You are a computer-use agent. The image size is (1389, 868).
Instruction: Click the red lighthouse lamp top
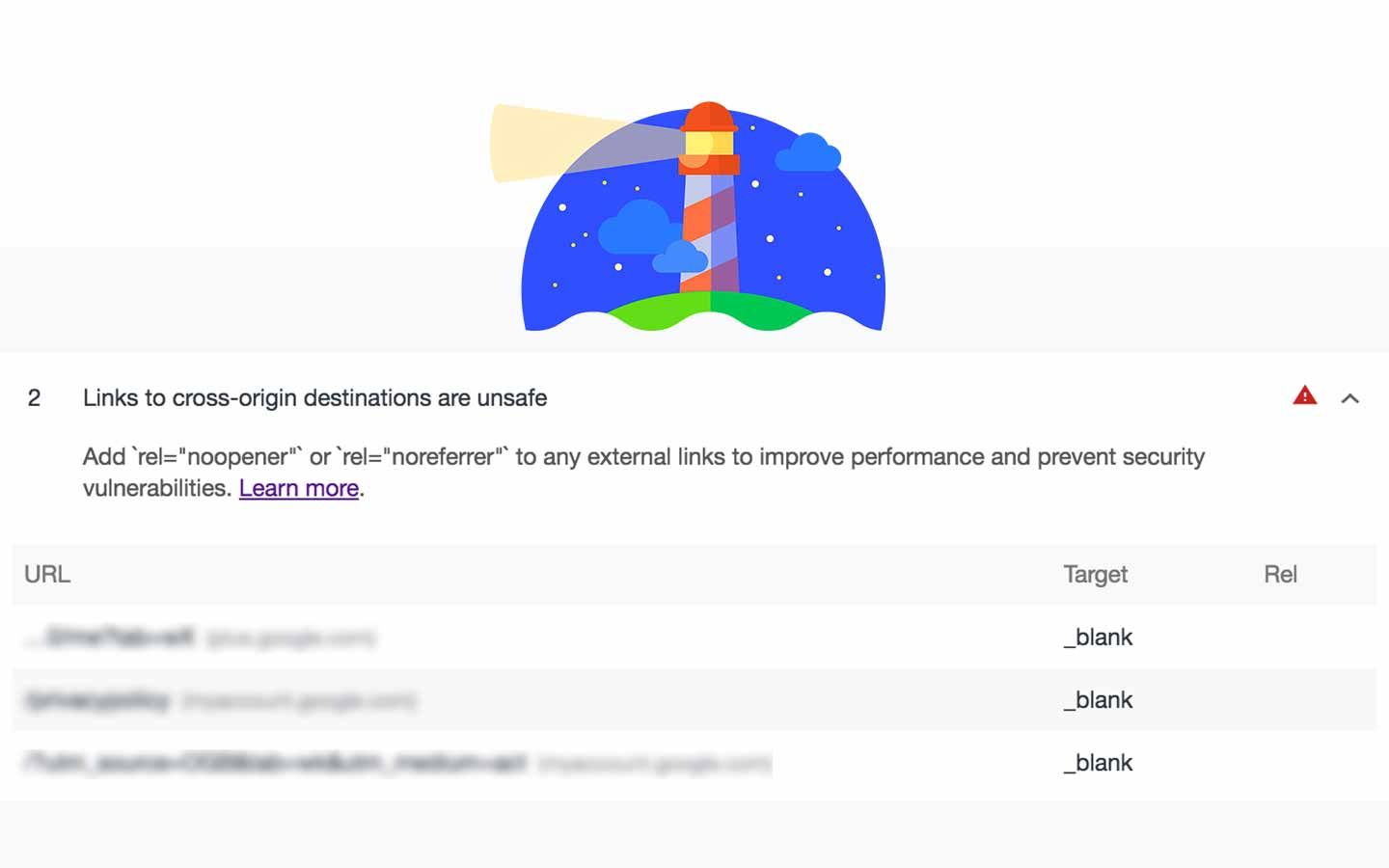click(709, 117)
